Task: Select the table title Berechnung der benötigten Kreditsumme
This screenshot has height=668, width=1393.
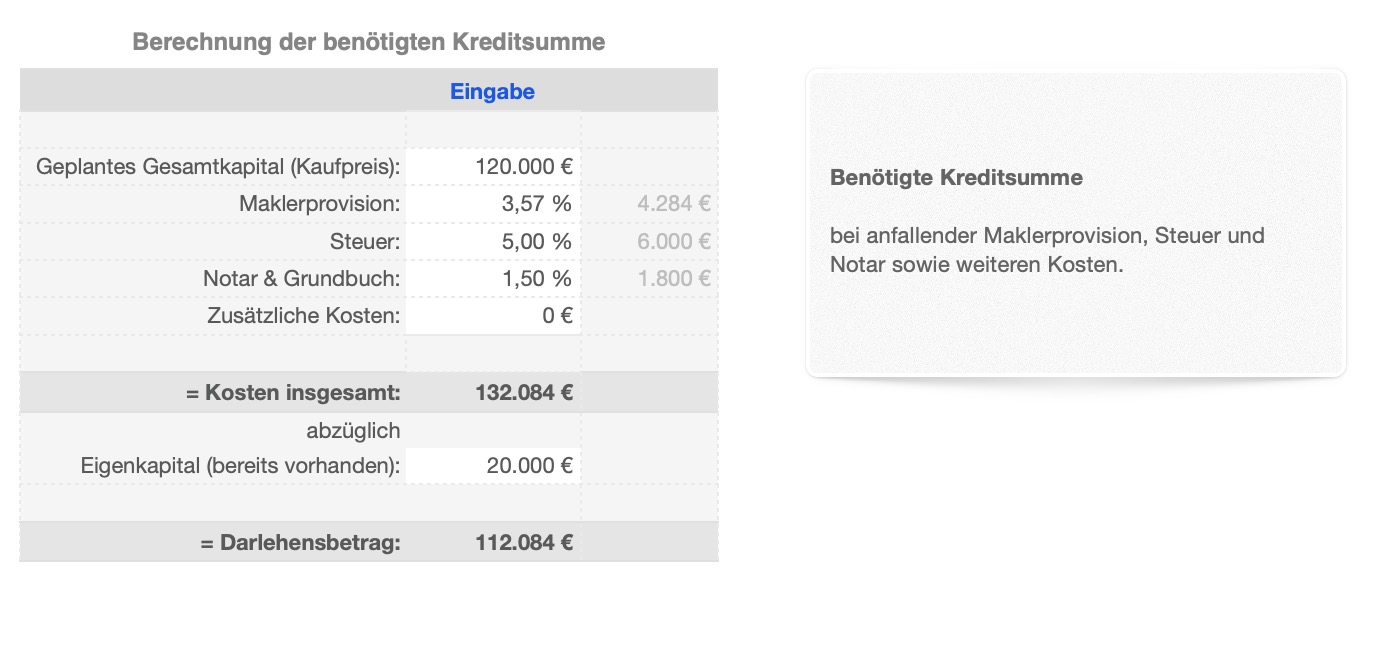Action: (368, 42)
